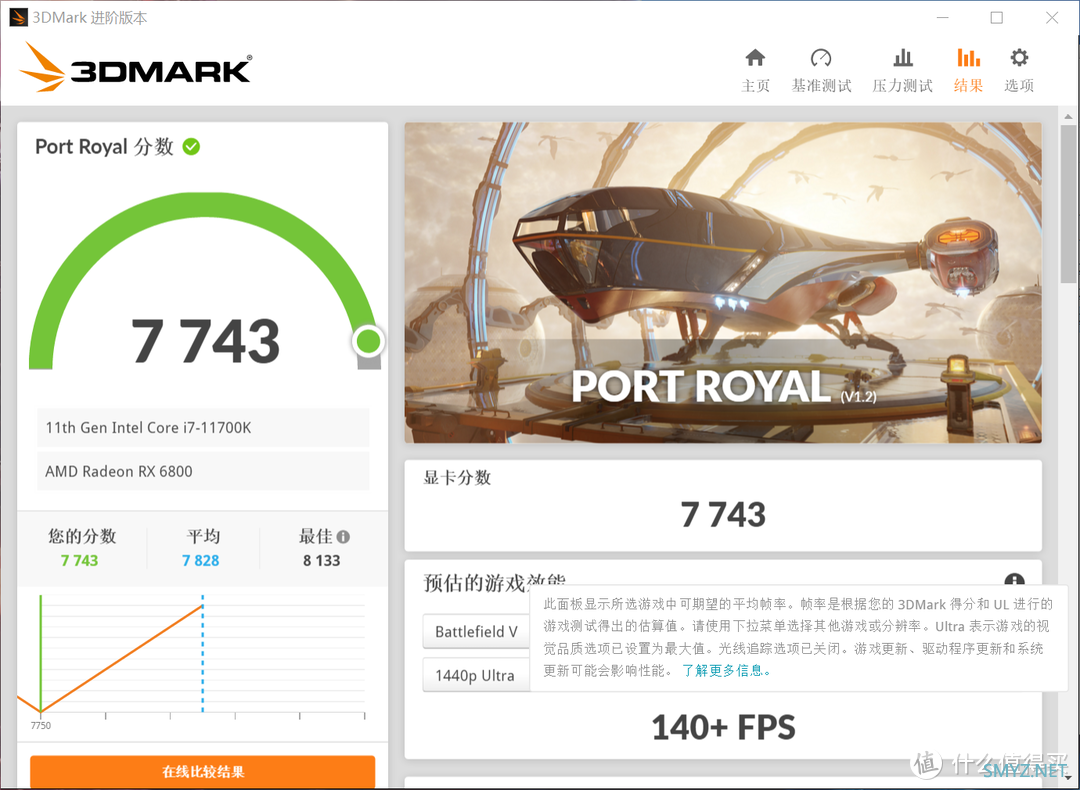The height and width of the screenshot is (790, 1080).
Task: Click the AMD Radeon RX 6800 field
Action: pyautogui.click(x=203, y=471)
